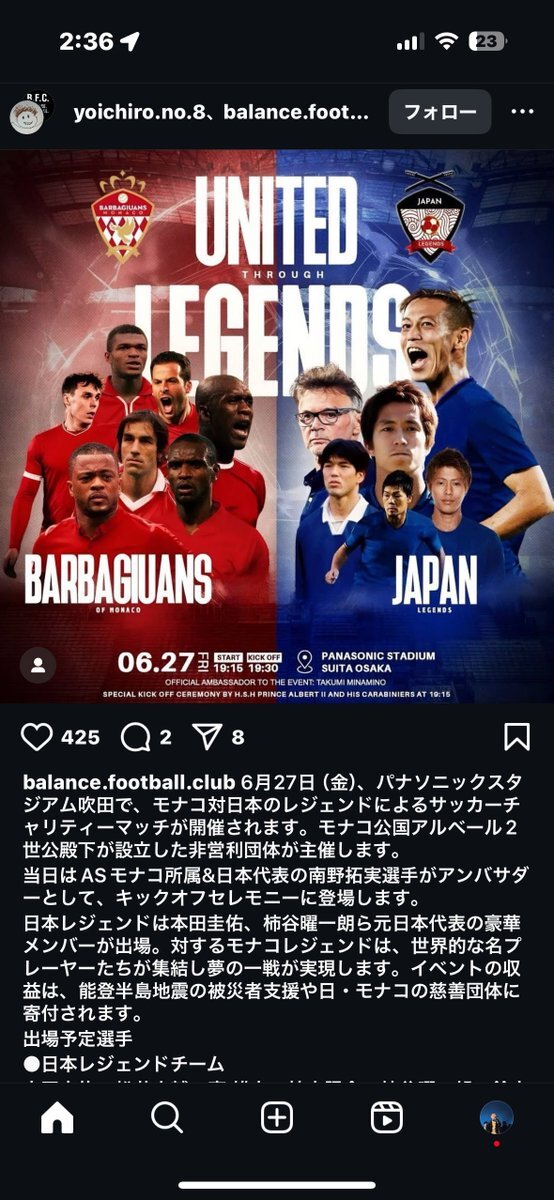554x1200 pixels.
Task: View the 425 likes count
Action: 80,738
